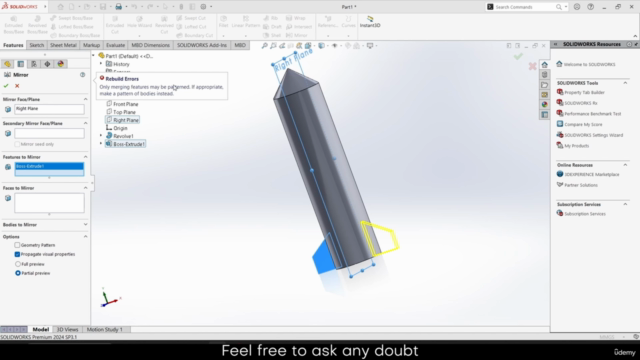Collapse SOLIDWORKS Tools section in Resources
This screenshot has width=640, height=360.
coord(625,83)
